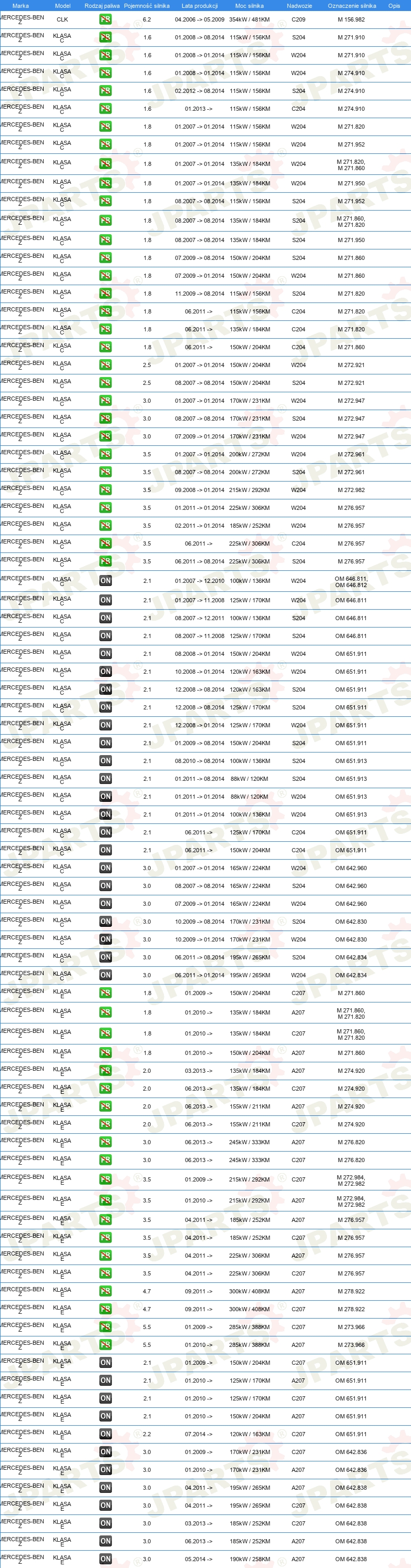Click the production years 01.2007 -> 12.2010
411x1568 pixels.
(x=200, y=581)
